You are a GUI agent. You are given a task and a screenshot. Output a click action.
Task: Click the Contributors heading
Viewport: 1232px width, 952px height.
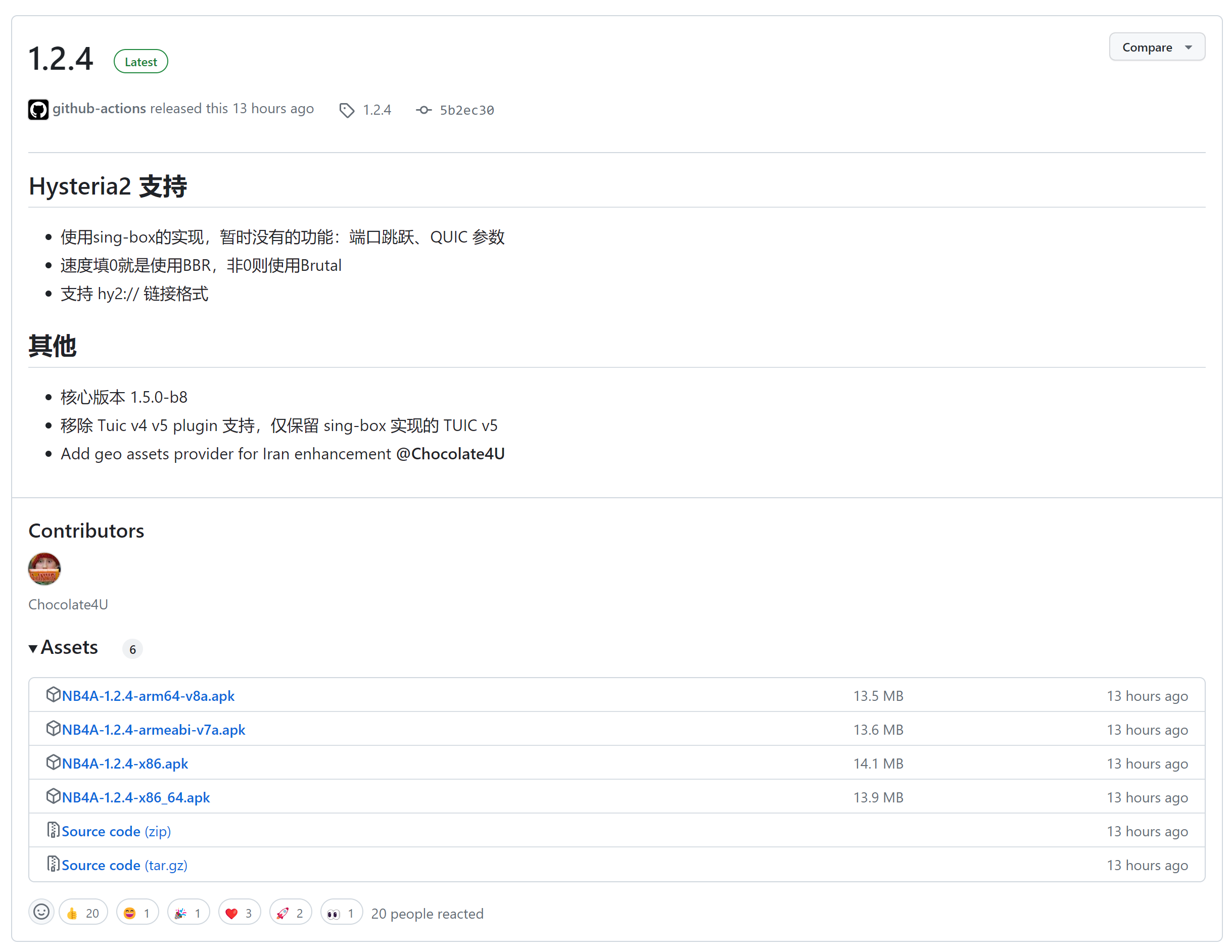86,531
